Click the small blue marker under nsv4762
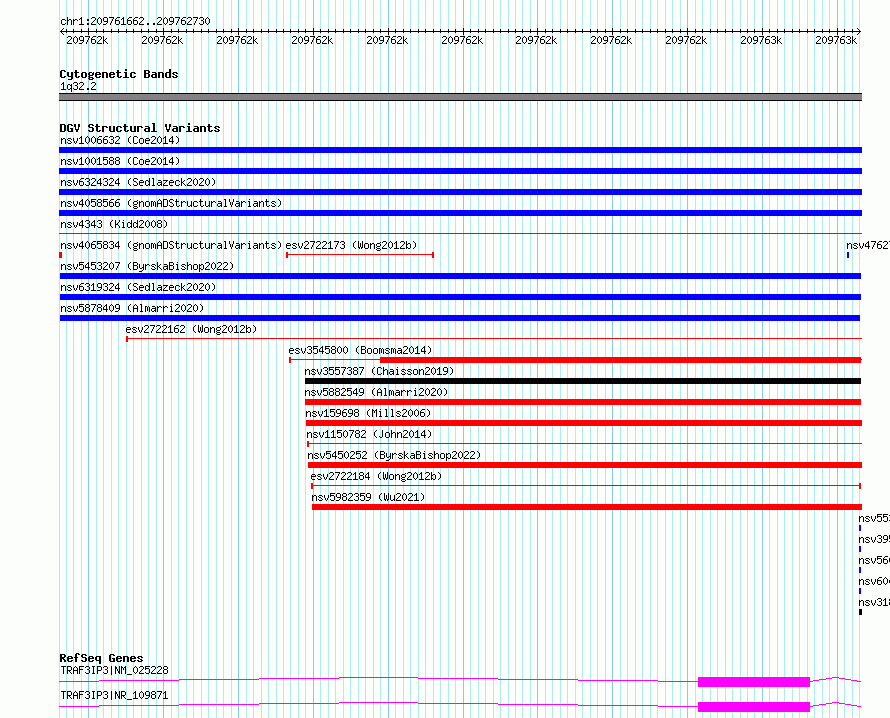Screen dimensions: 890x718 coord(848,255)
